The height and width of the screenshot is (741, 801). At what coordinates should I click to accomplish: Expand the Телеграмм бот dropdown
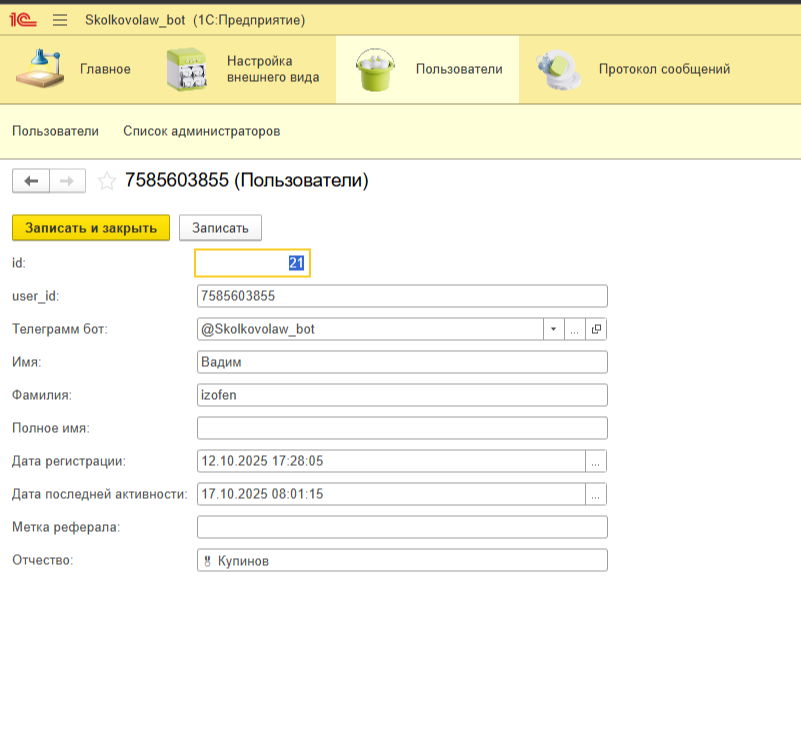click(x=554, y=329)
